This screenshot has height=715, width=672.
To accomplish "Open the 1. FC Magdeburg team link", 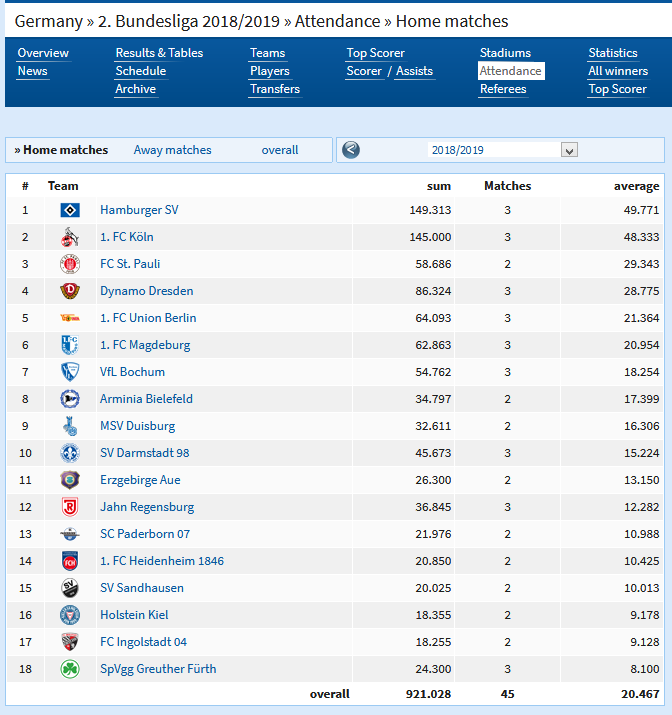I will 145,345.
